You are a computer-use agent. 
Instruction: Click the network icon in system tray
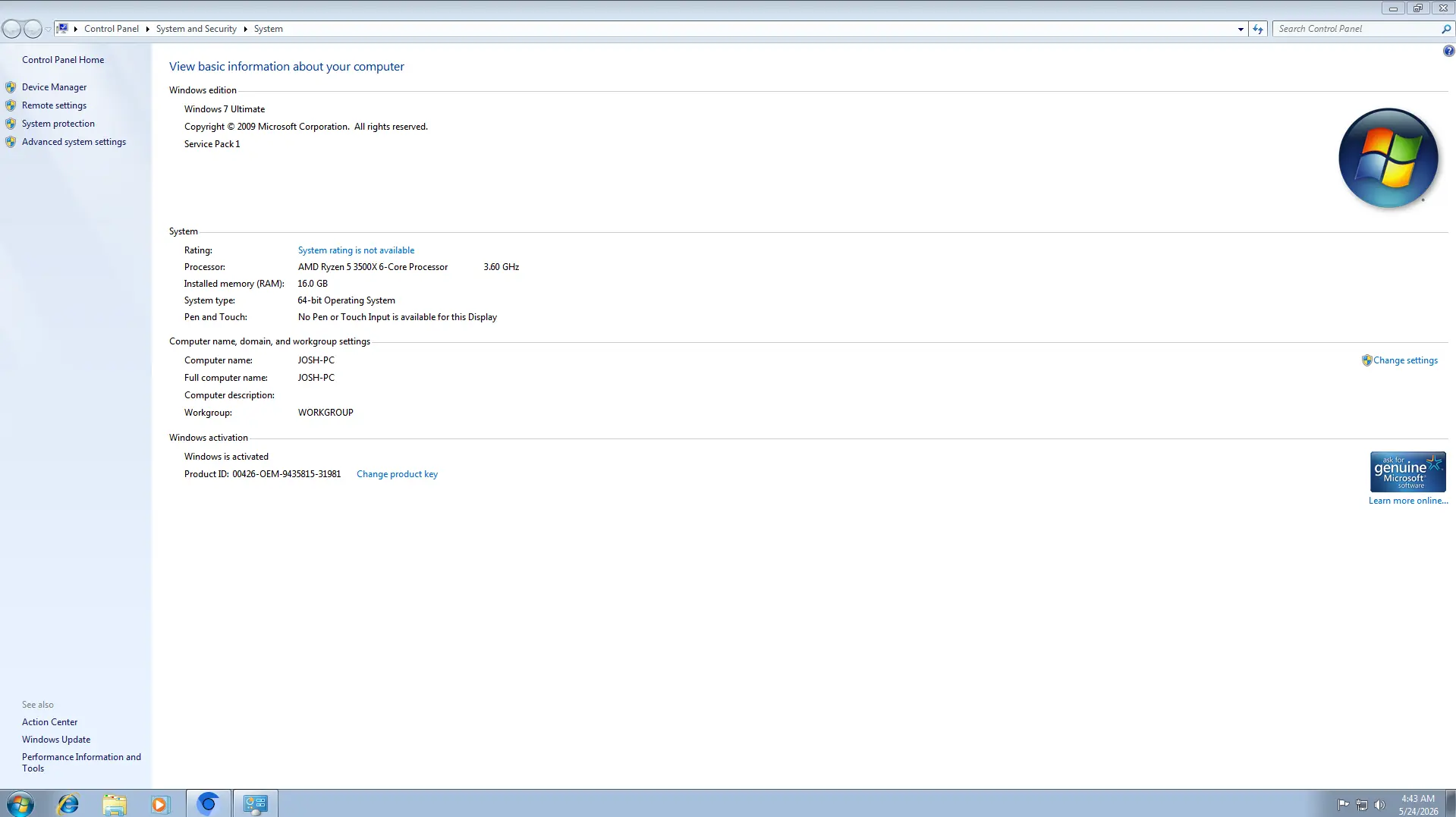1362,804
